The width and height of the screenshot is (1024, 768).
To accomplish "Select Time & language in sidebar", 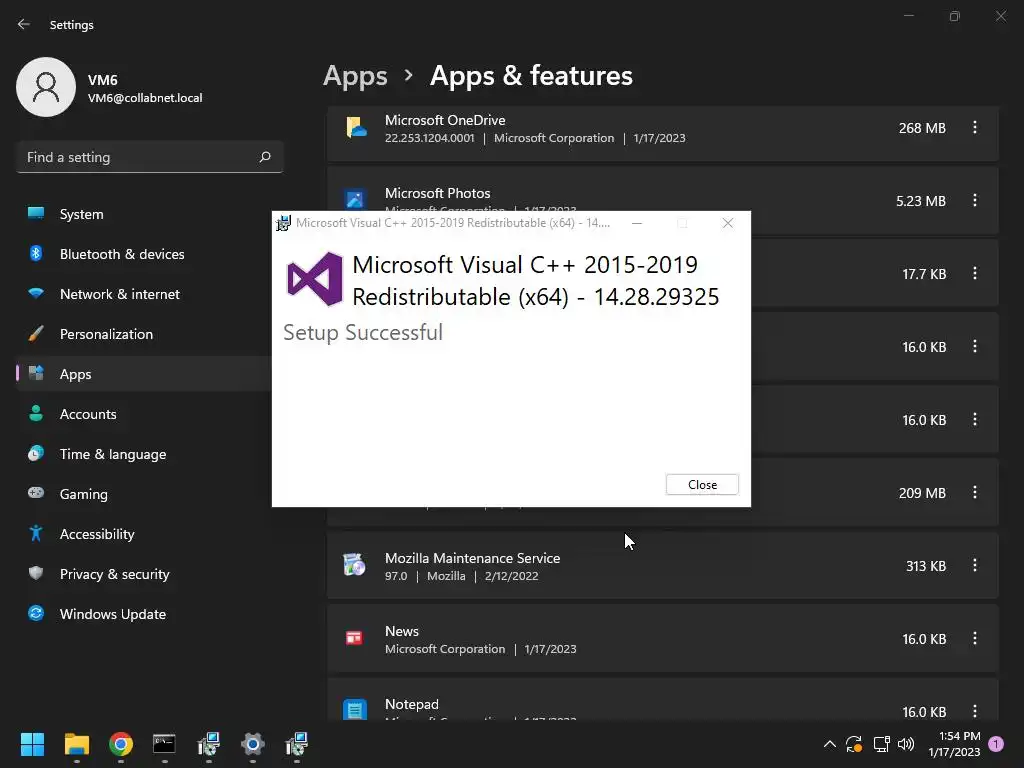I will click(112, 454).
